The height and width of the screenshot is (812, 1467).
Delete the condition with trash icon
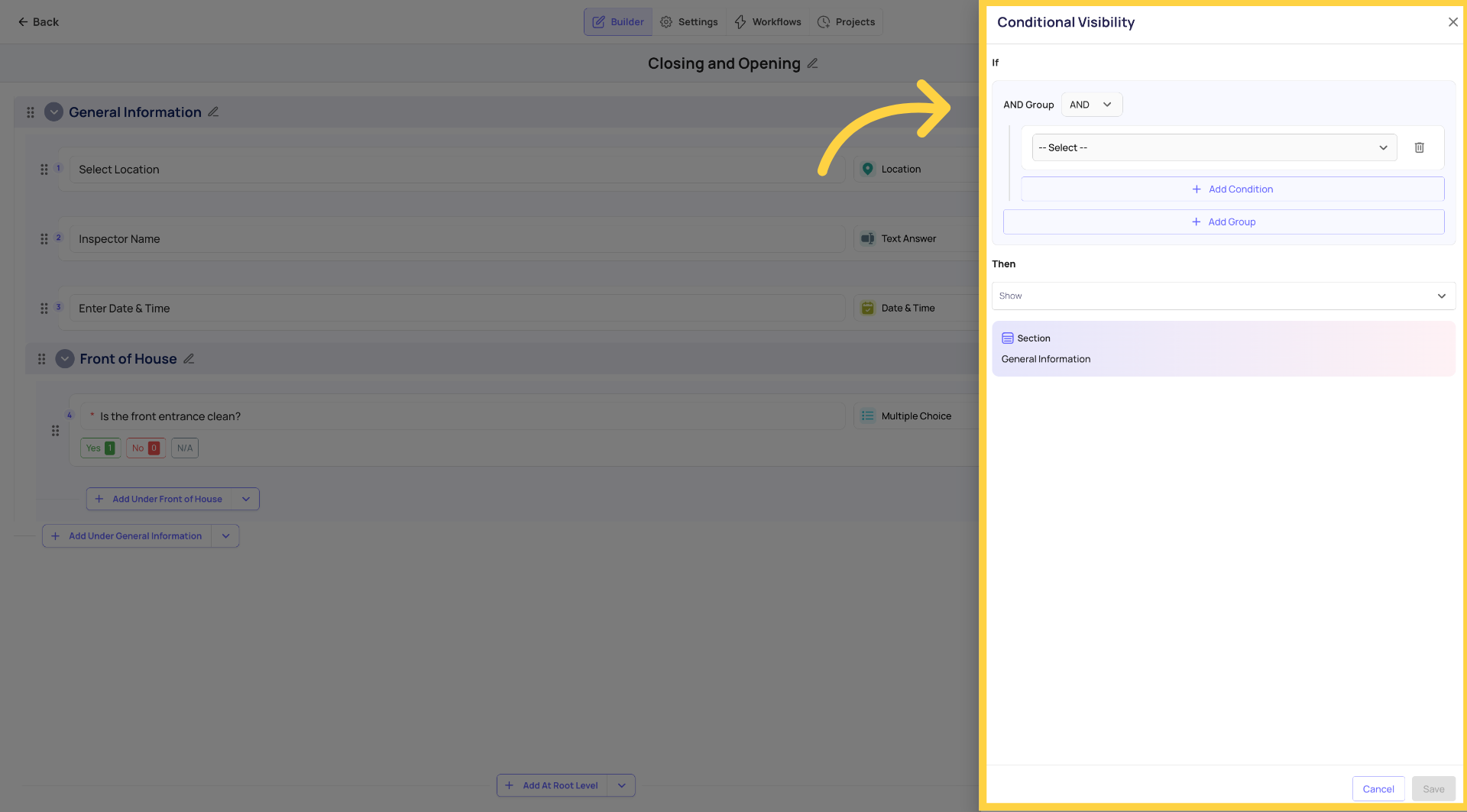click(x=1420, y=147)
